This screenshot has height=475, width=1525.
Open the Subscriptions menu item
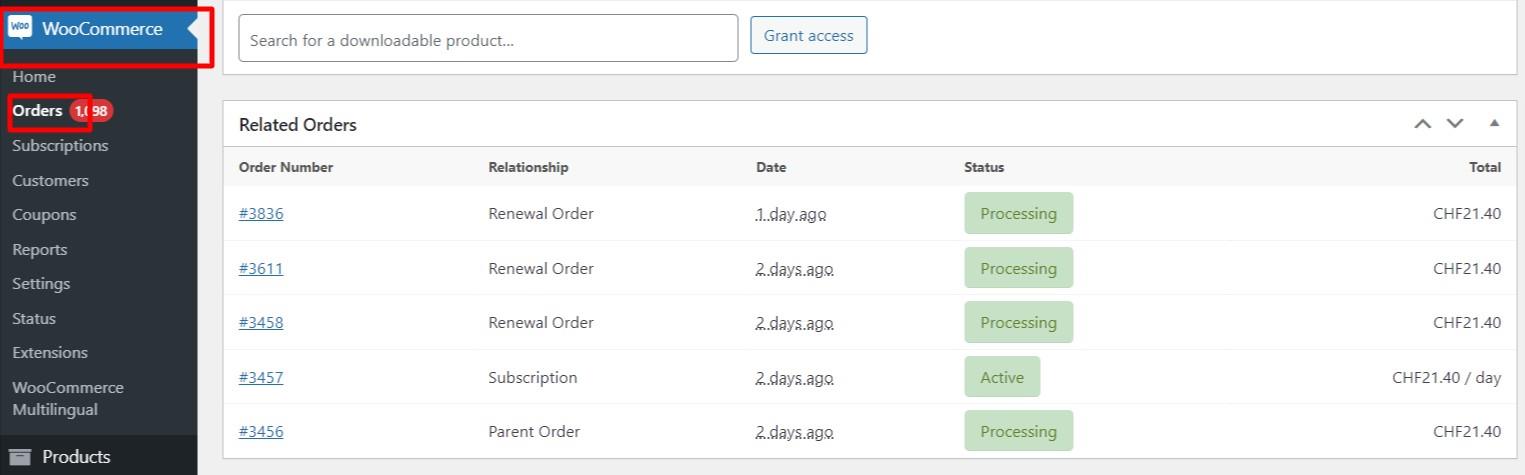[x=60, y=146]
